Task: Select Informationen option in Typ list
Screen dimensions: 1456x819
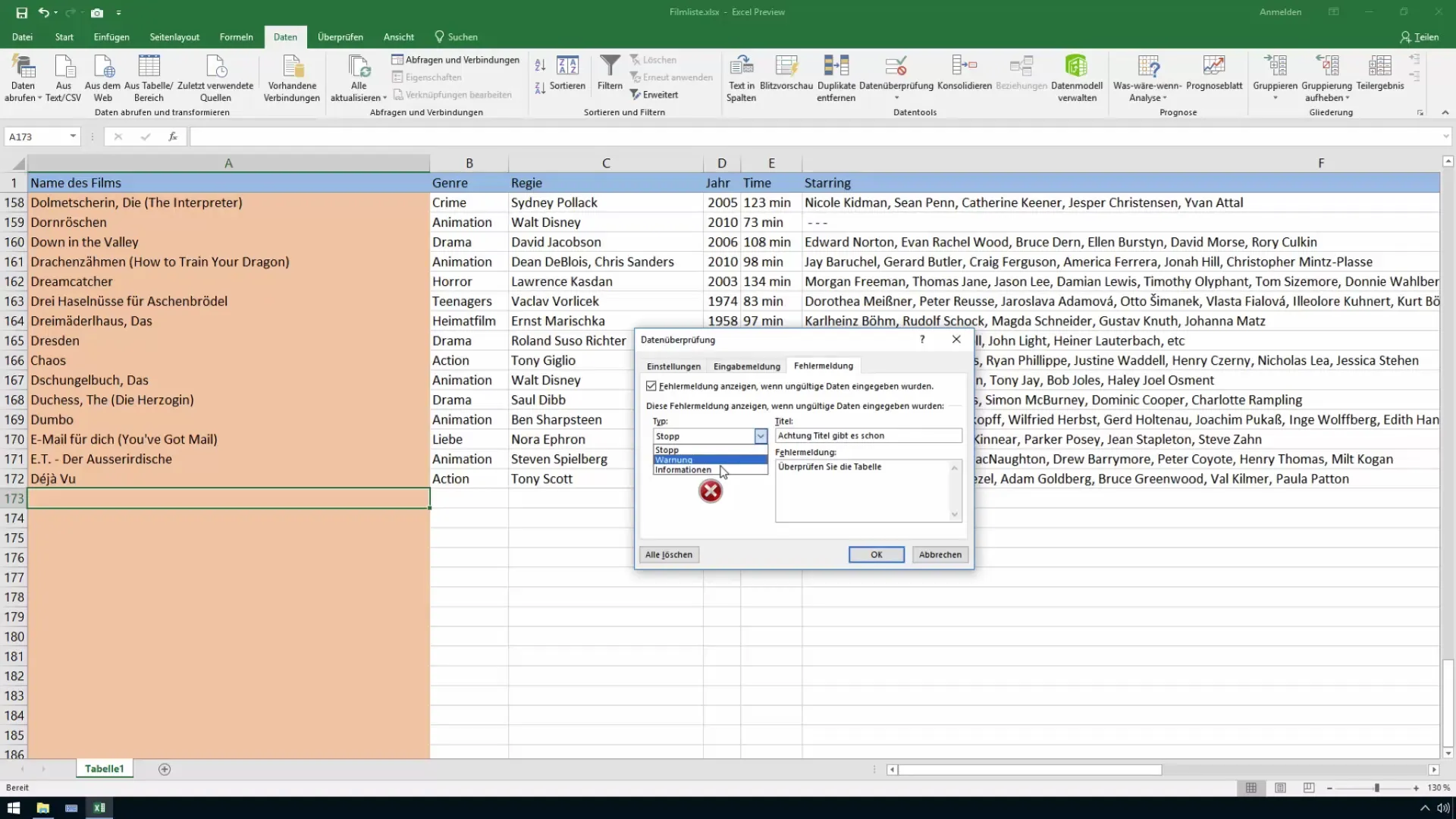Action: pos(685,470)
